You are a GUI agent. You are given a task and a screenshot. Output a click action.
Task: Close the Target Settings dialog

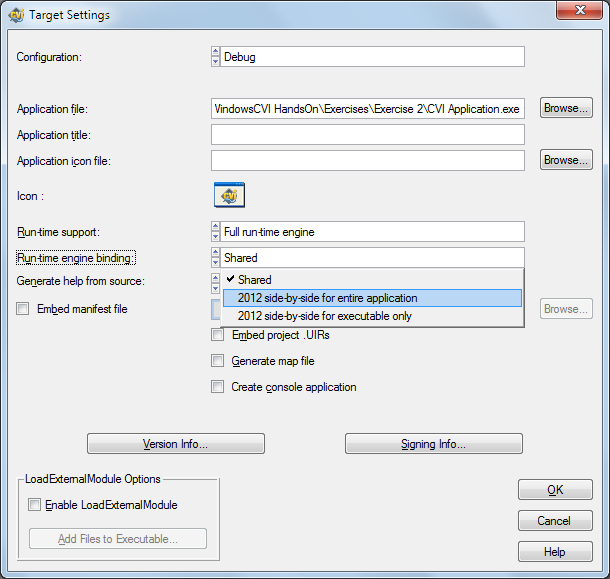click(579, 10)
